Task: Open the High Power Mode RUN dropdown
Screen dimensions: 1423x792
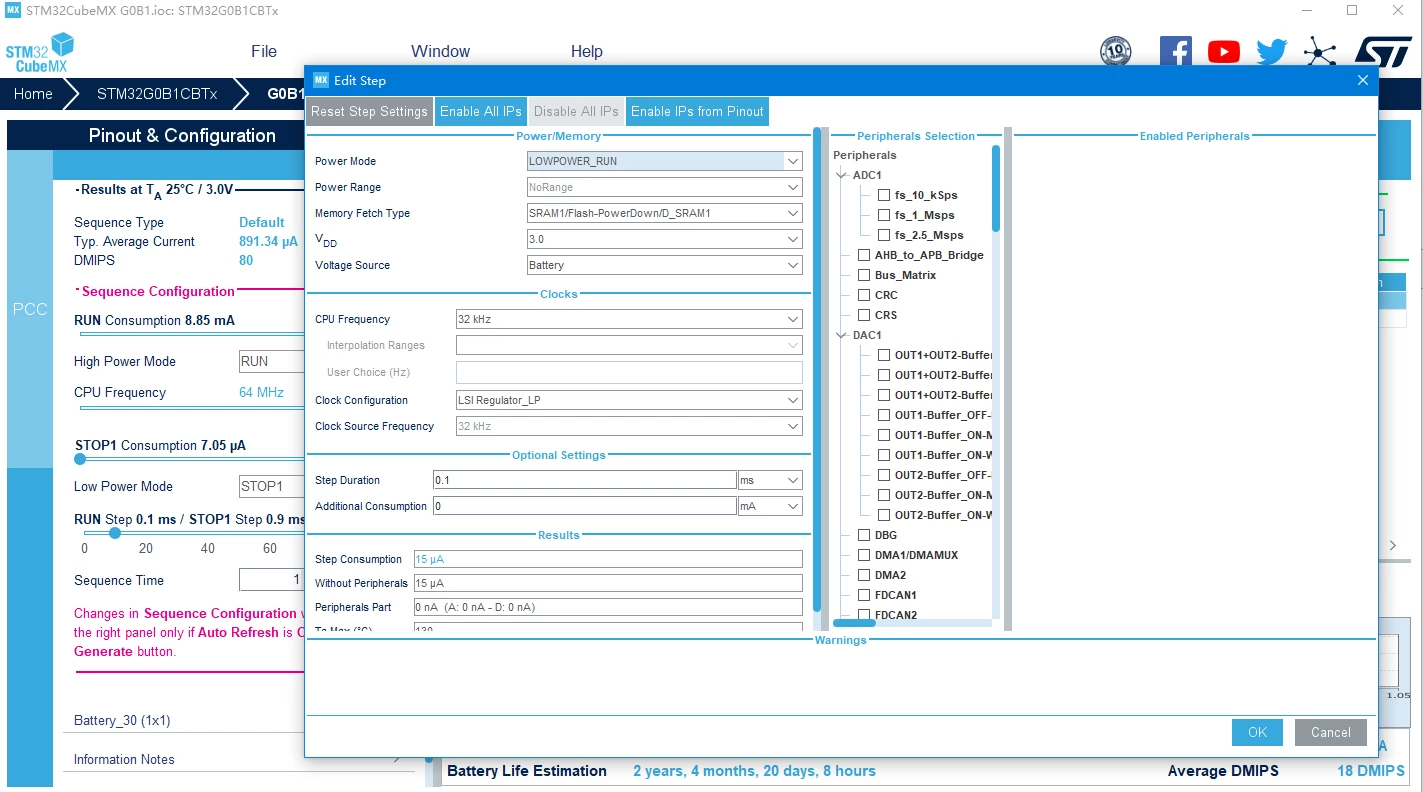Action: tap(271, 361)
